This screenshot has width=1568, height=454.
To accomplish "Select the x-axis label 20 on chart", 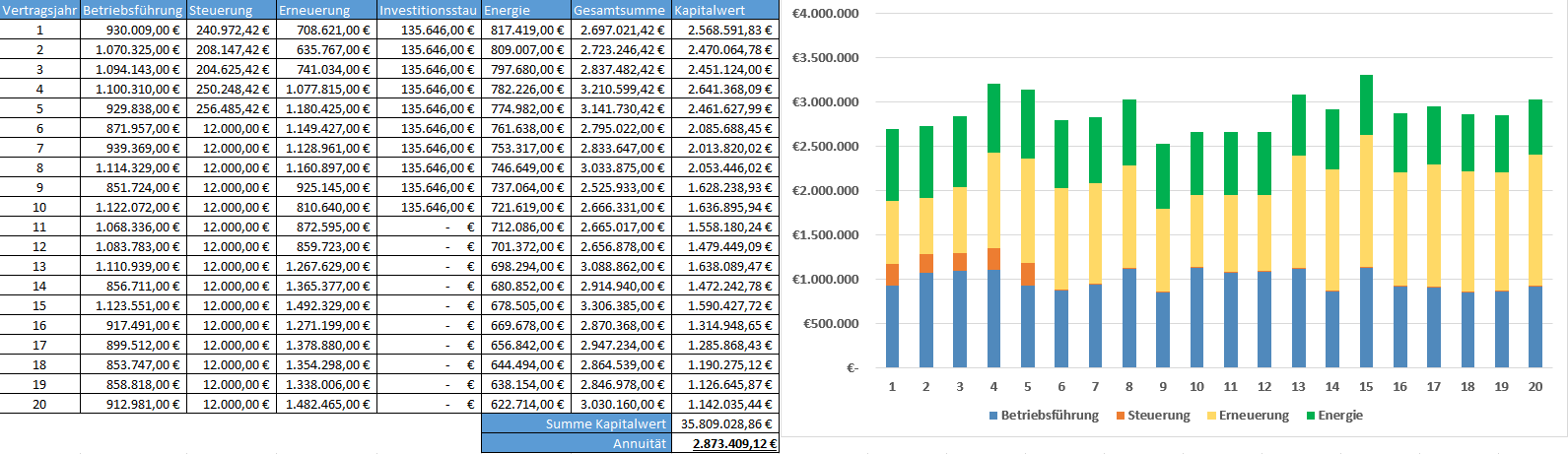I will (1534, 387).
